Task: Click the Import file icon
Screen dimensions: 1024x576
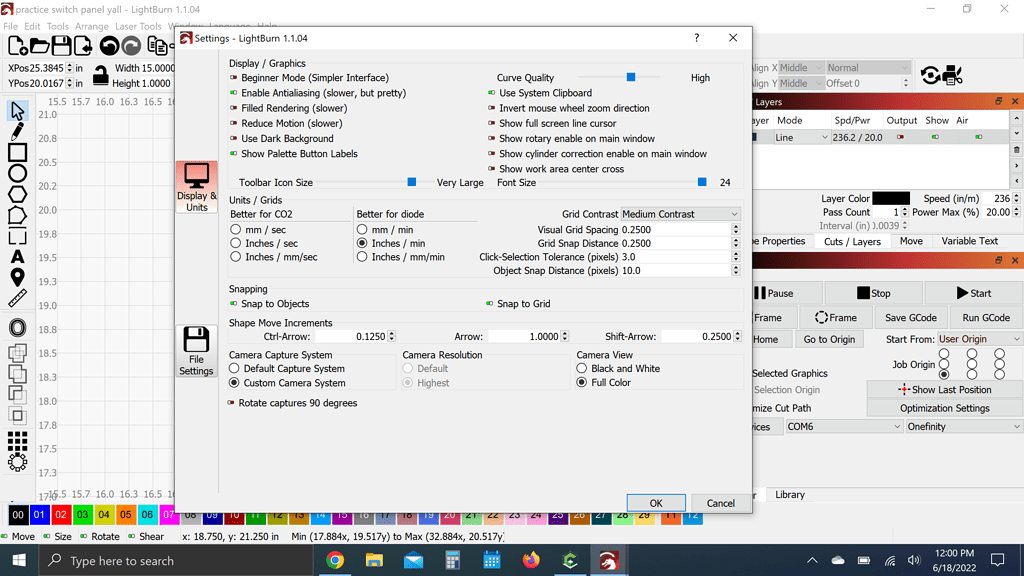Action: (x=83, y=46)
